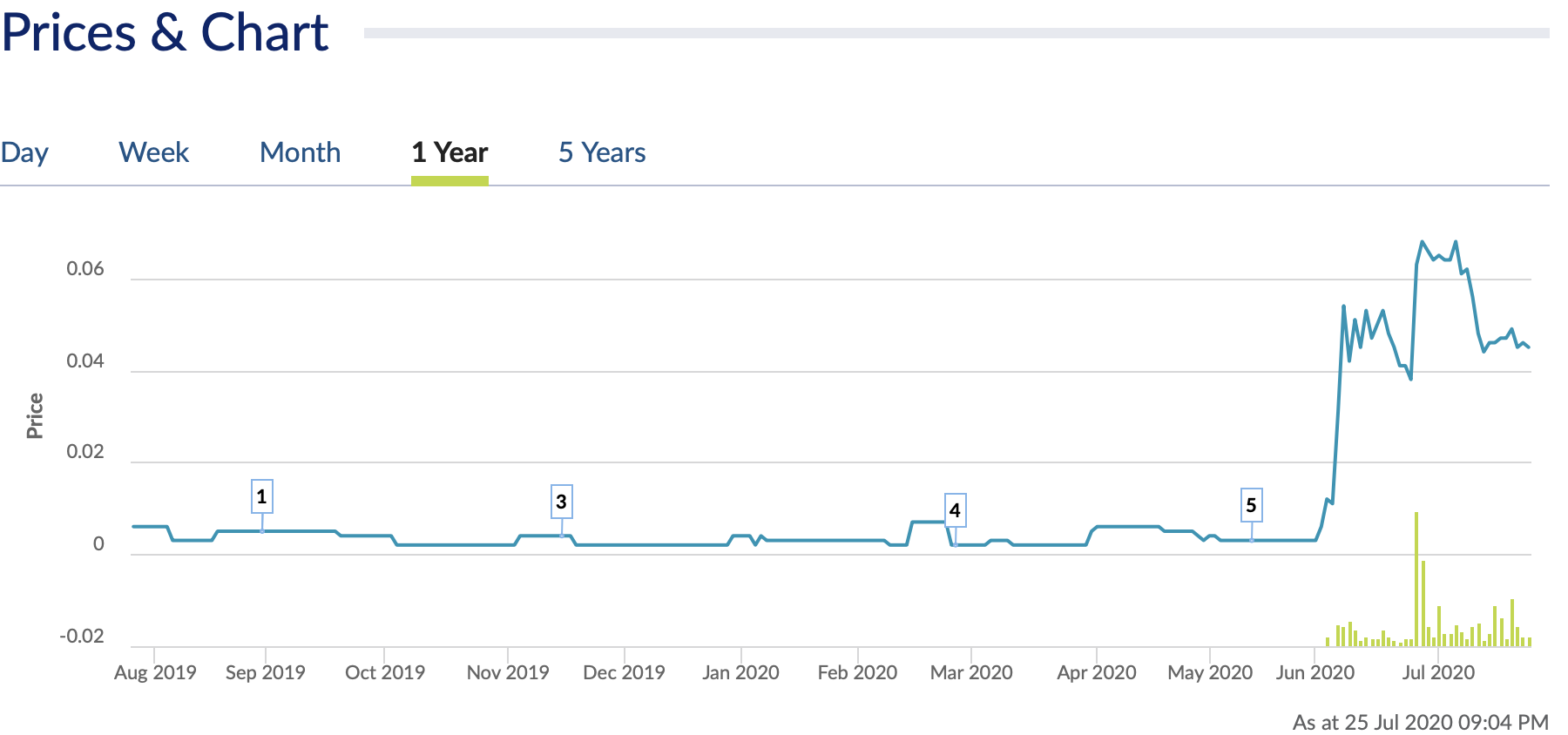1568x735 pixels.
Task: Select the Jul 2020 axis label
Action: click(x=1438, y=672)
